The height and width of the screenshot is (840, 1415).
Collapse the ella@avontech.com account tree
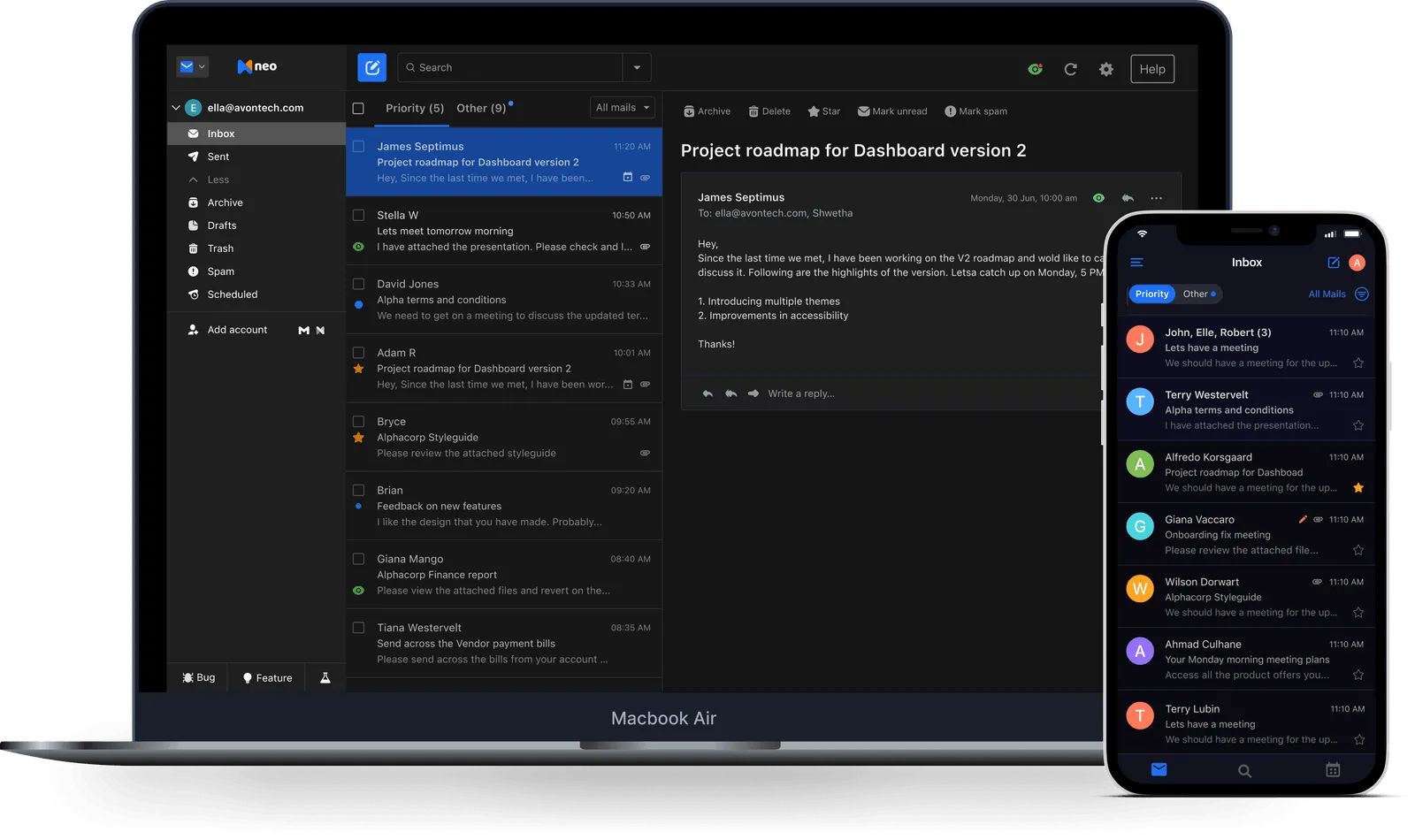click(175, 108)
